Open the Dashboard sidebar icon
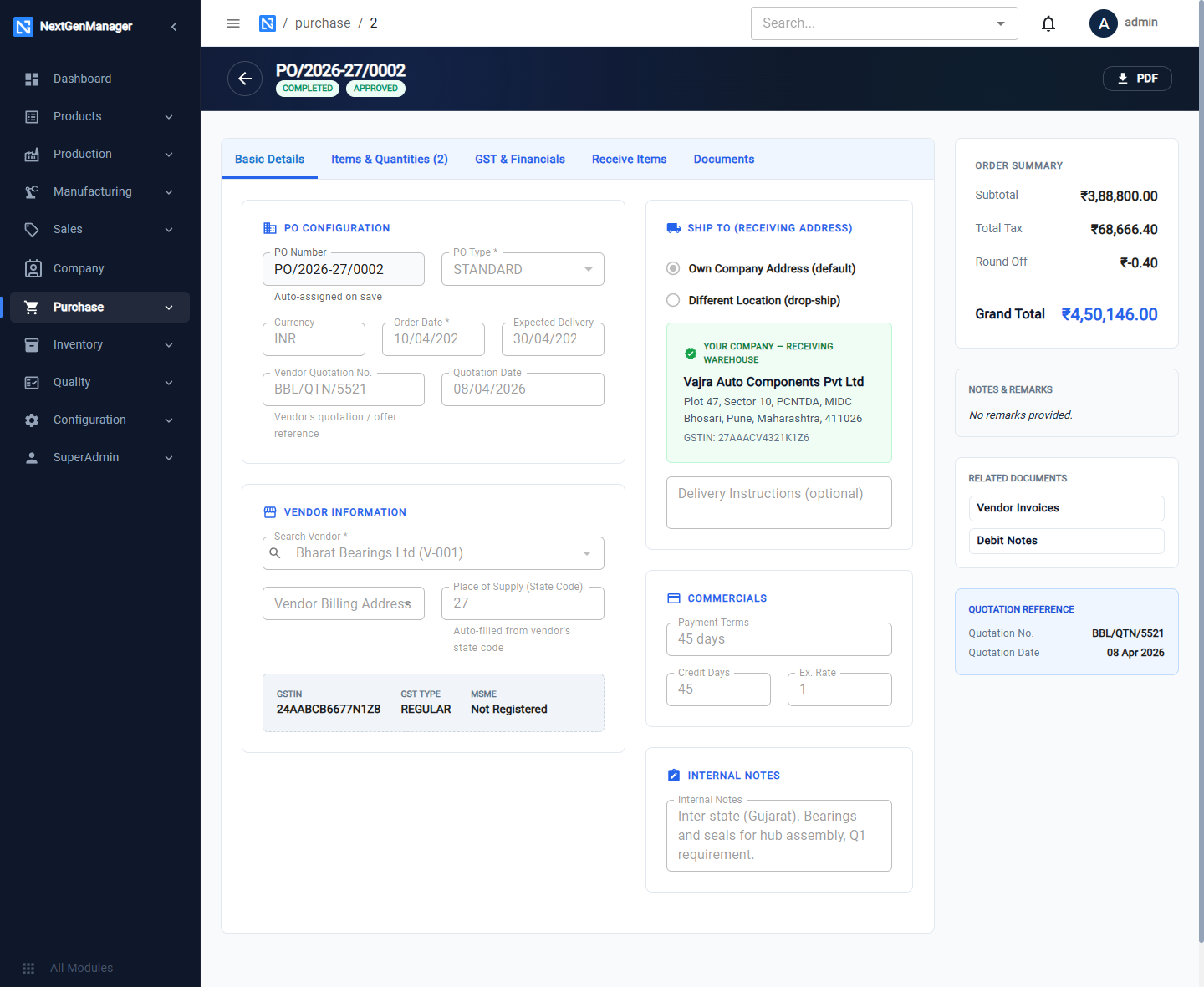Image resolution: width=1204 pixels, height=987 pixels. (x=32, y=79)
